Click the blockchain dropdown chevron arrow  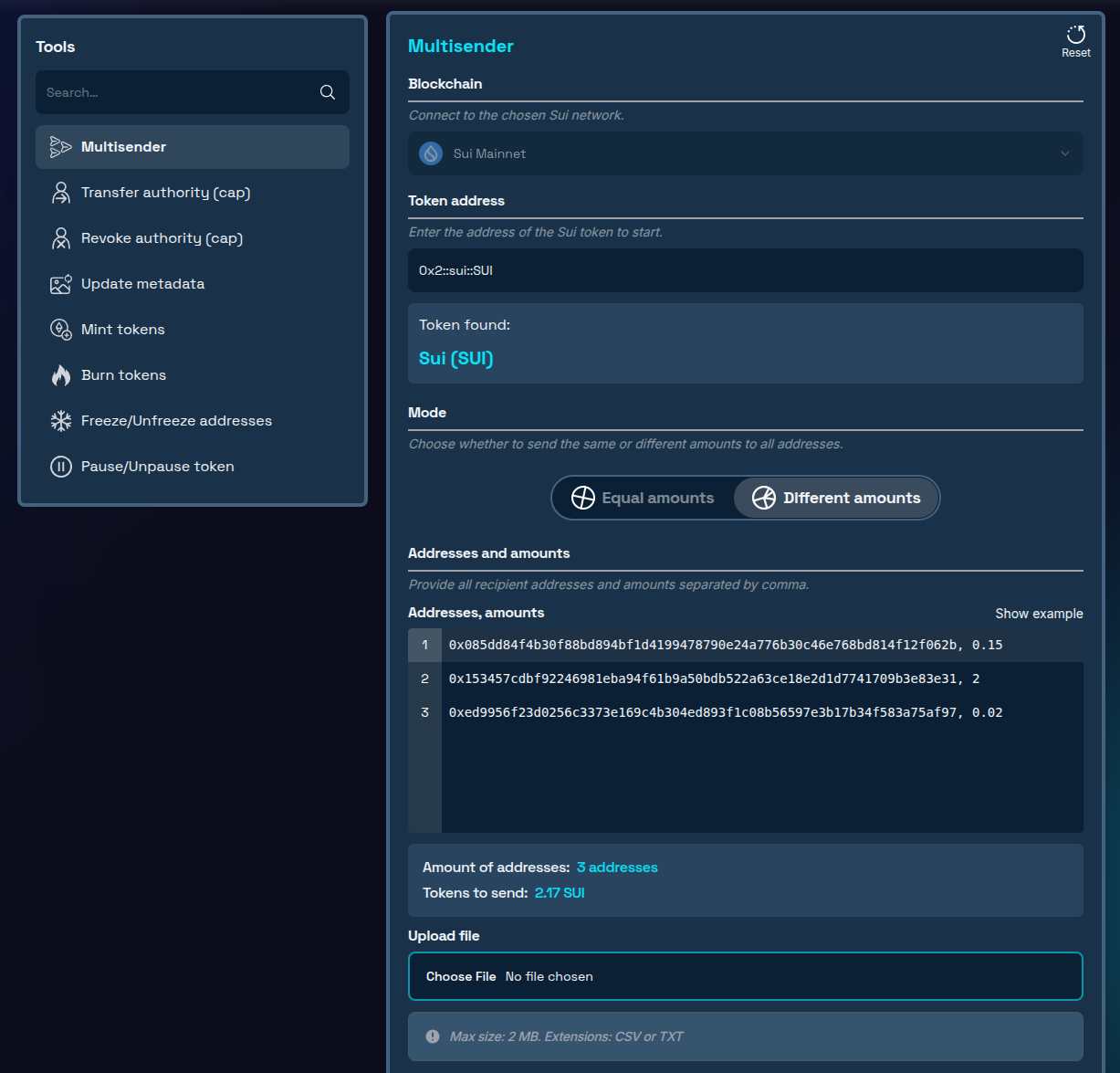[1065, 153]
